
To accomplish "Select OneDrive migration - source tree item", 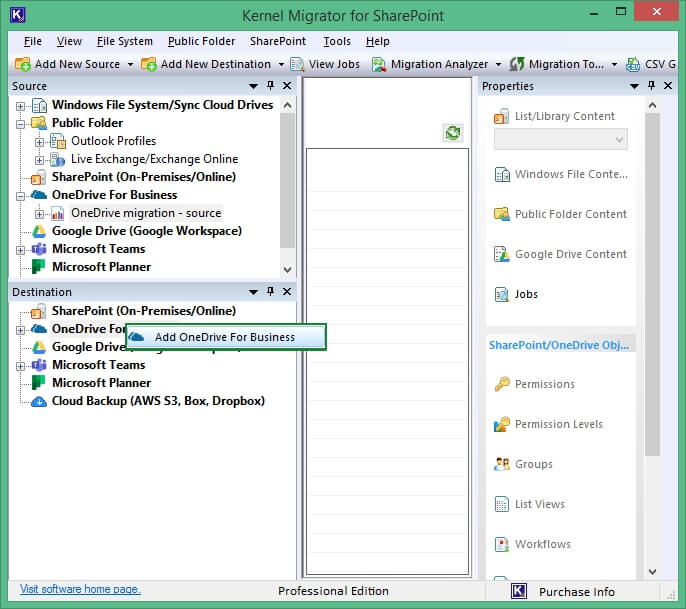I will 146,213.
